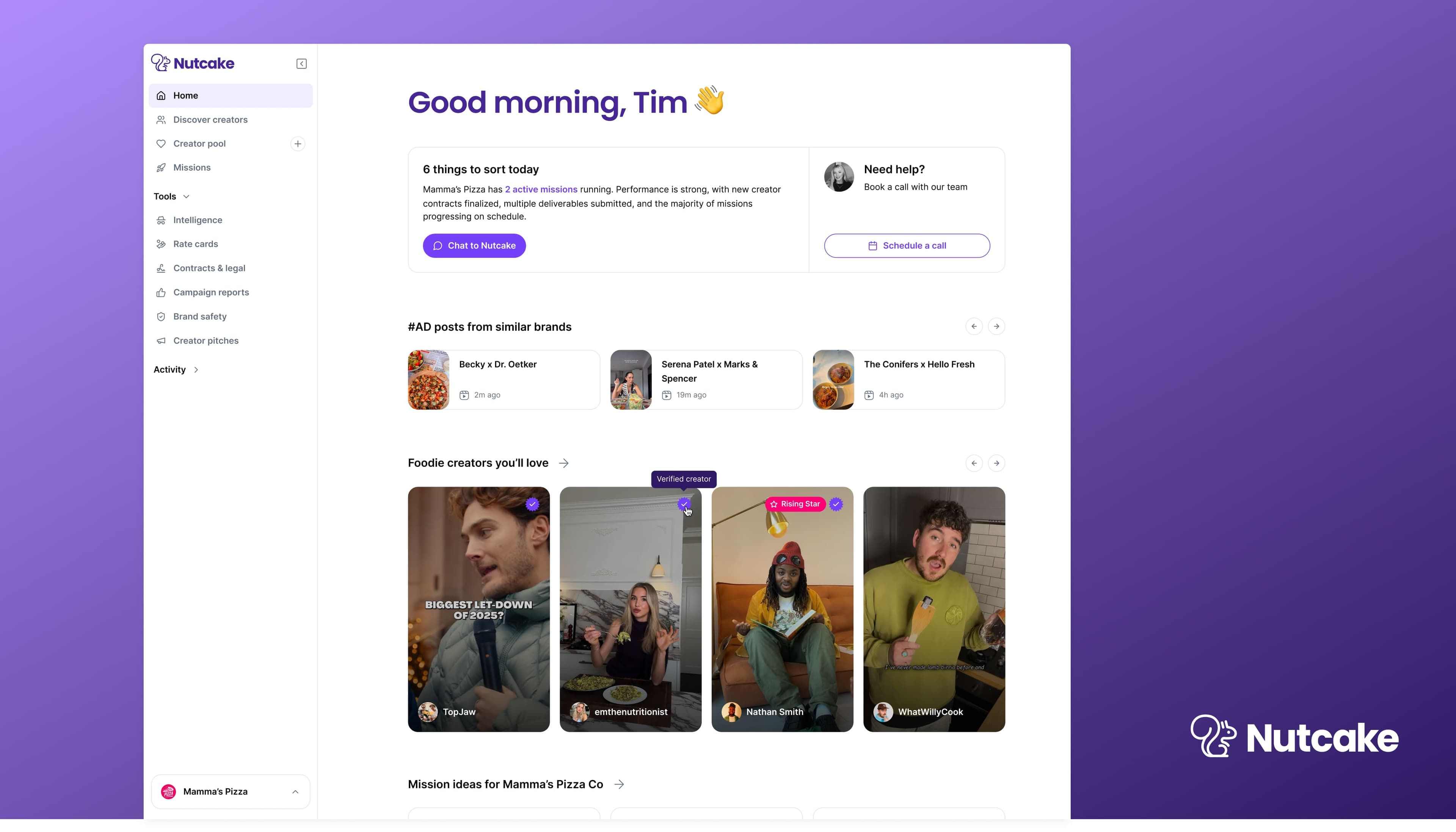Viewport: 1456px width, 832px height.
Task: Open Creator pool
Action: (199, 143)
